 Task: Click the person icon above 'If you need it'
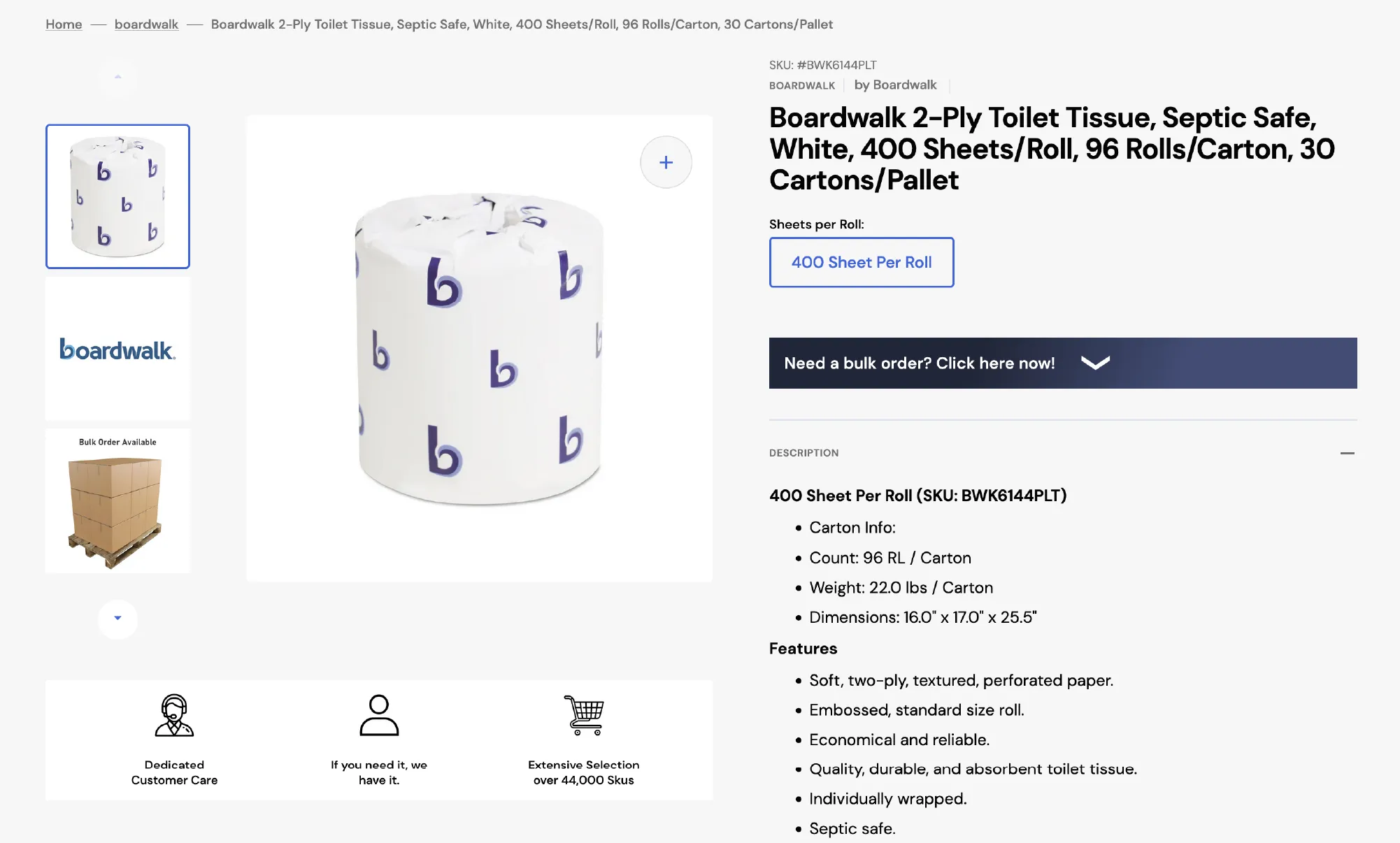point(379,715)
